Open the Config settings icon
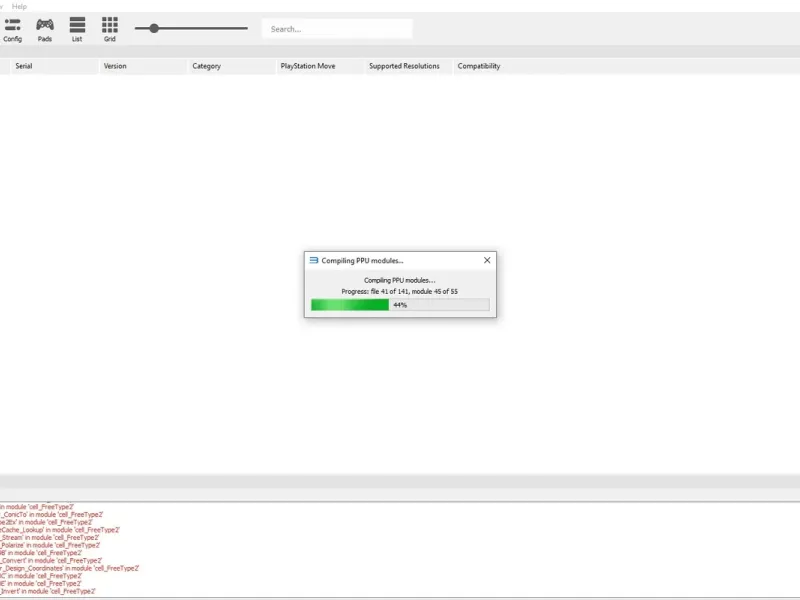The height and width of the screenshot is (600, 800). 12,29
